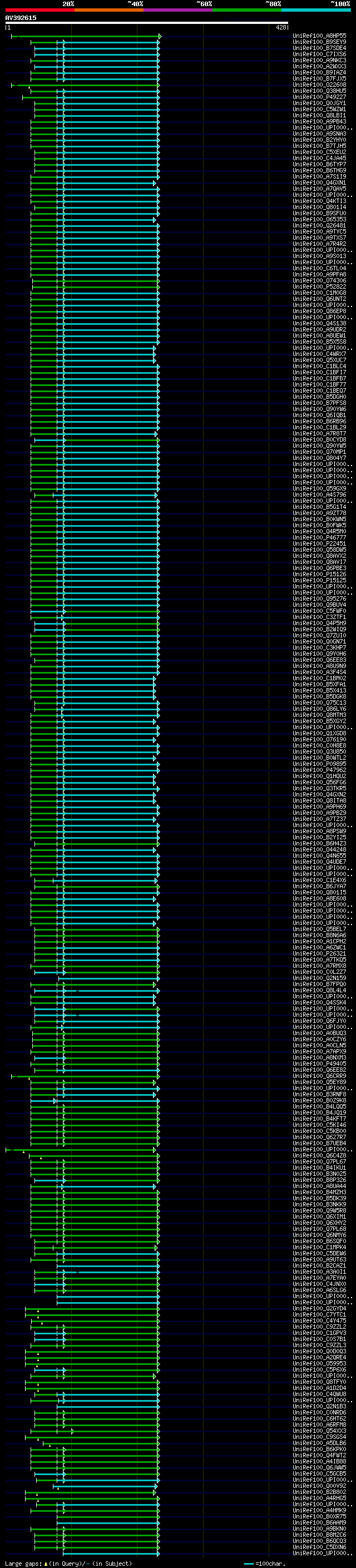
Task: Open the UniRef100_B6H4Z3 entry
Action: [319, 843]
